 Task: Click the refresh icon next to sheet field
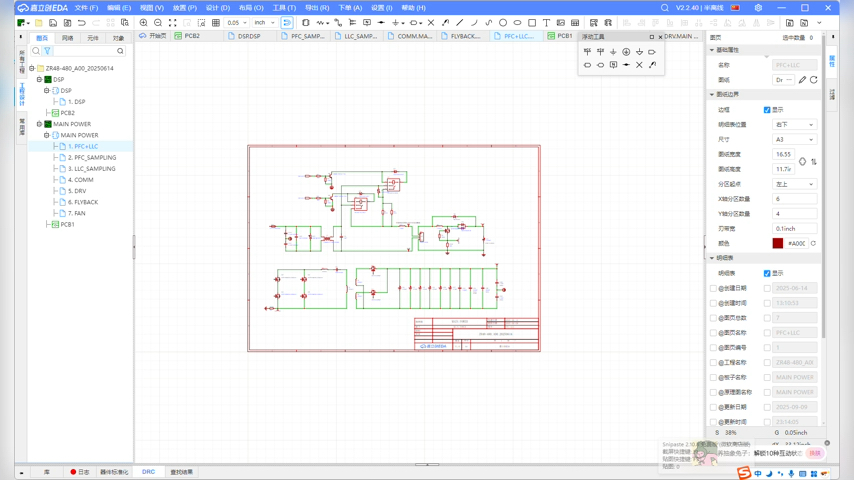tap(814, 80)
